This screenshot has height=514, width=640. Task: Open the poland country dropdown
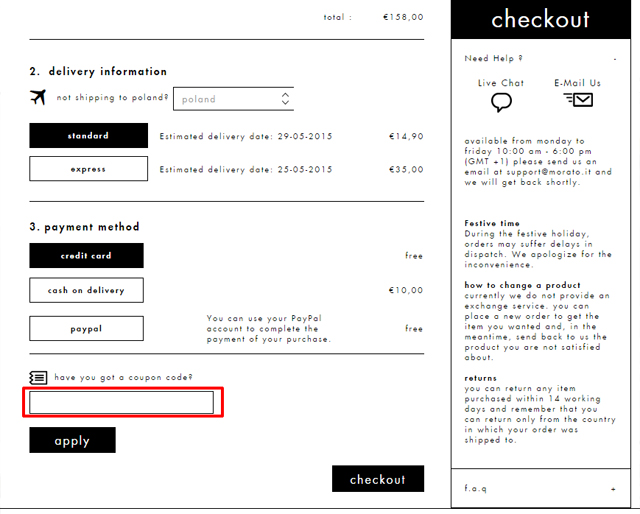[232, 99]
